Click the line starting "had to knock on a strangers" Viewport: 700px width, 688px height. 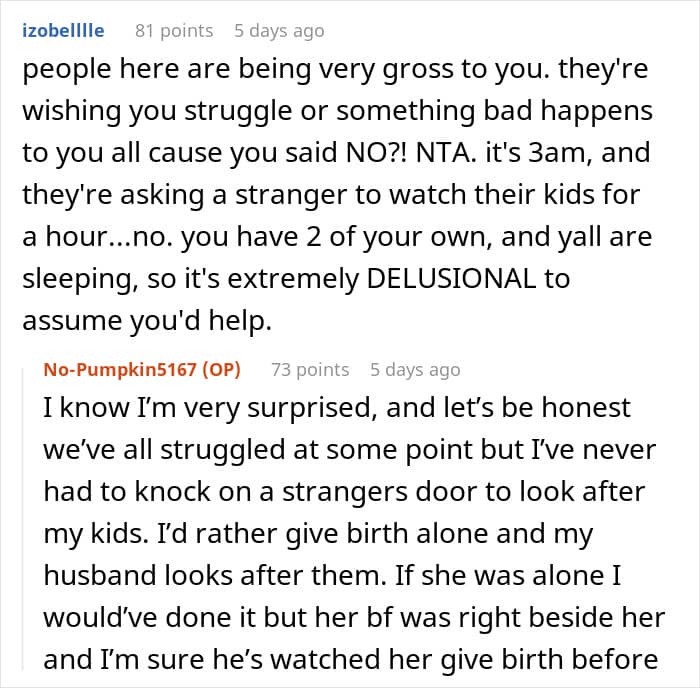click(346, 491)
